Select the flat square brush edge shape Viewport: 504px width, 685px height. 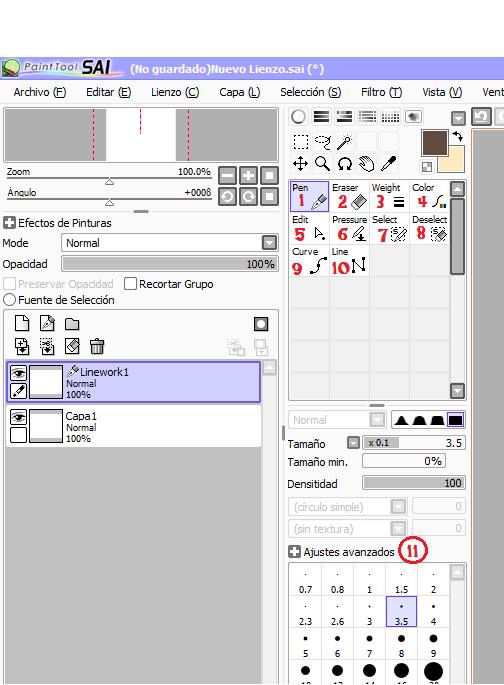tap(455, 420)
